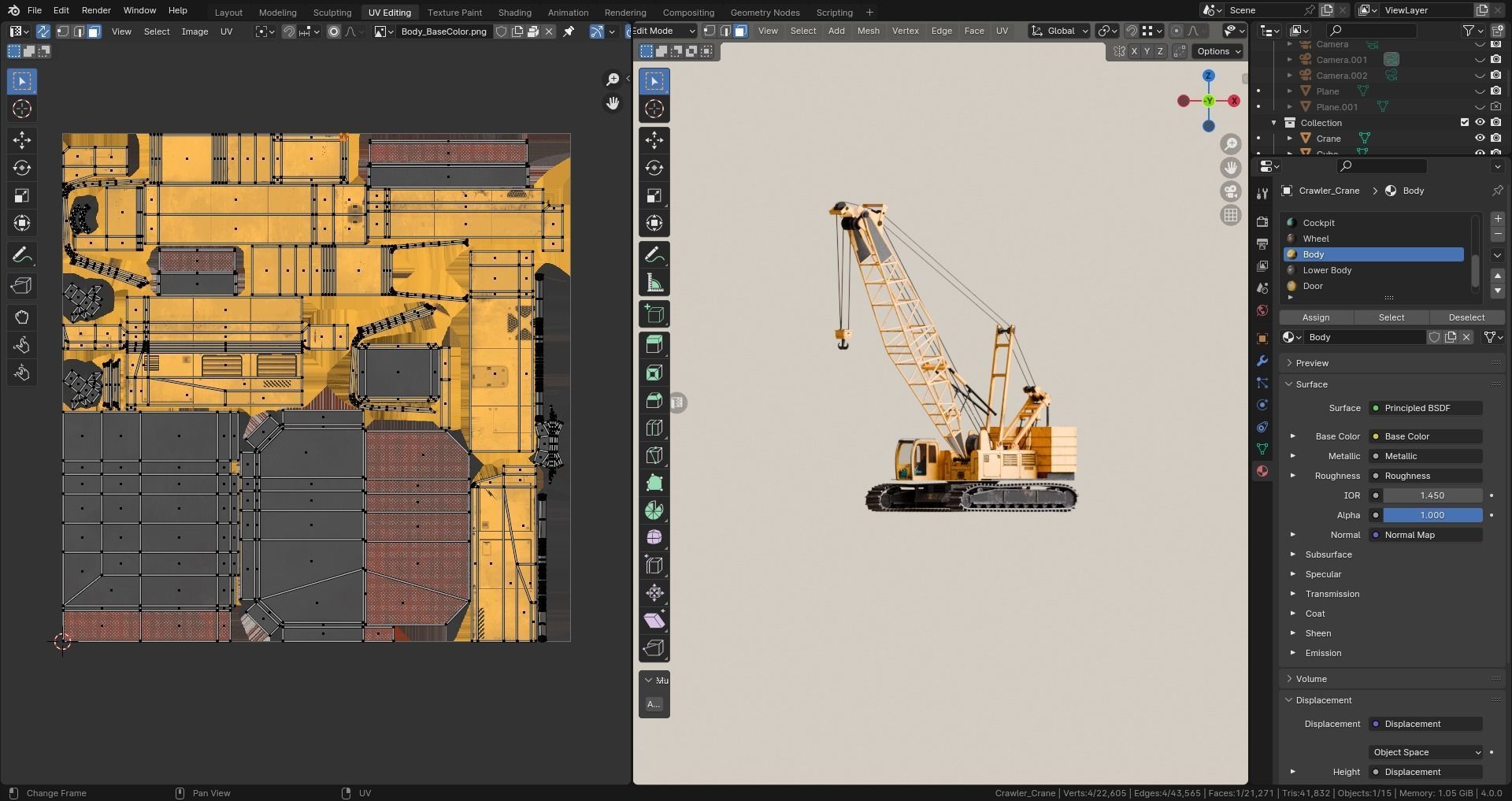This screenshot has height=801, width=1512.
Task: Click the Deselect material button
Action: tap(1466, 317)
